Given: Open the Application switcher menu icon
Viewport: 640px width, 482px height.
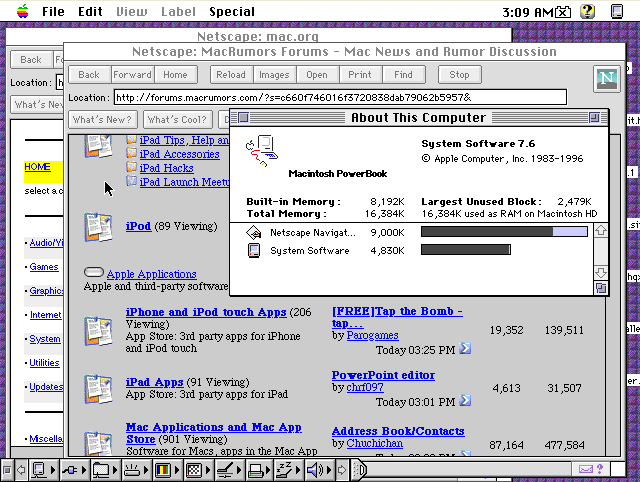Looking at the screenshot, I should [616, 11].
